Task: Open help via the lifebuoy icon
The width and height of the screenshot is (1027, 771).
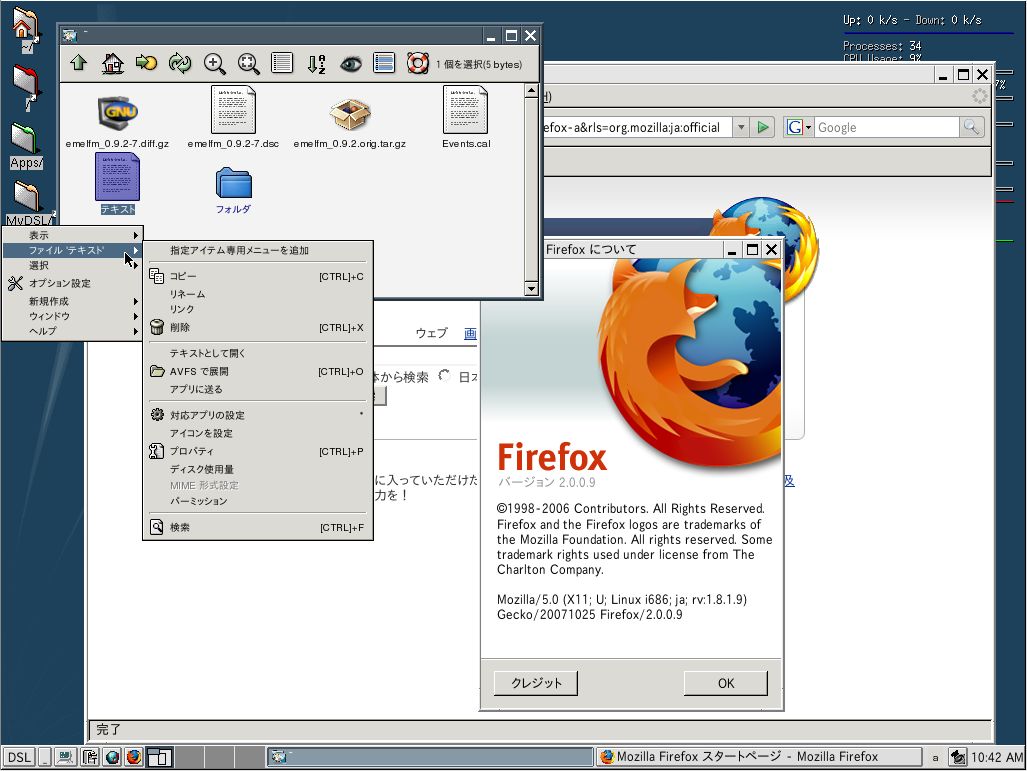Action: coord(417,64)
